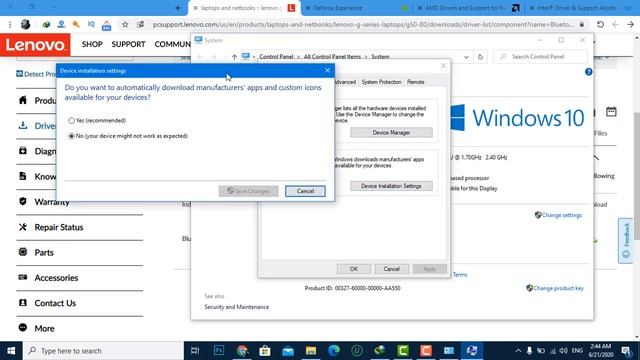Open the volume control in system tray
640x360 pixels.
click(x=564, y=351)
